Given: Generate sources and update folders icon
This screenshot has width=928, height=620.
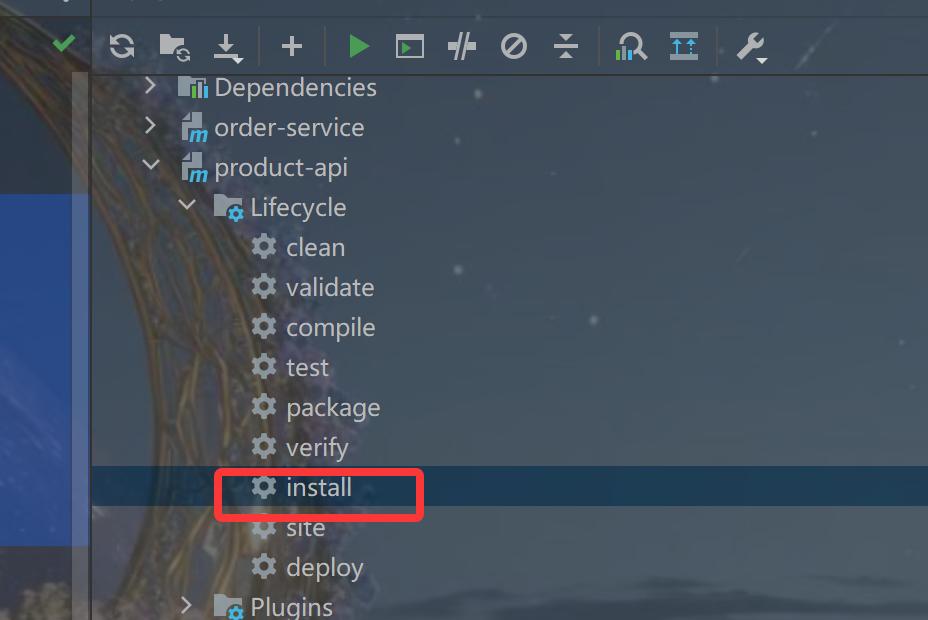Looking at the screenshot, I should pos(175,47).
